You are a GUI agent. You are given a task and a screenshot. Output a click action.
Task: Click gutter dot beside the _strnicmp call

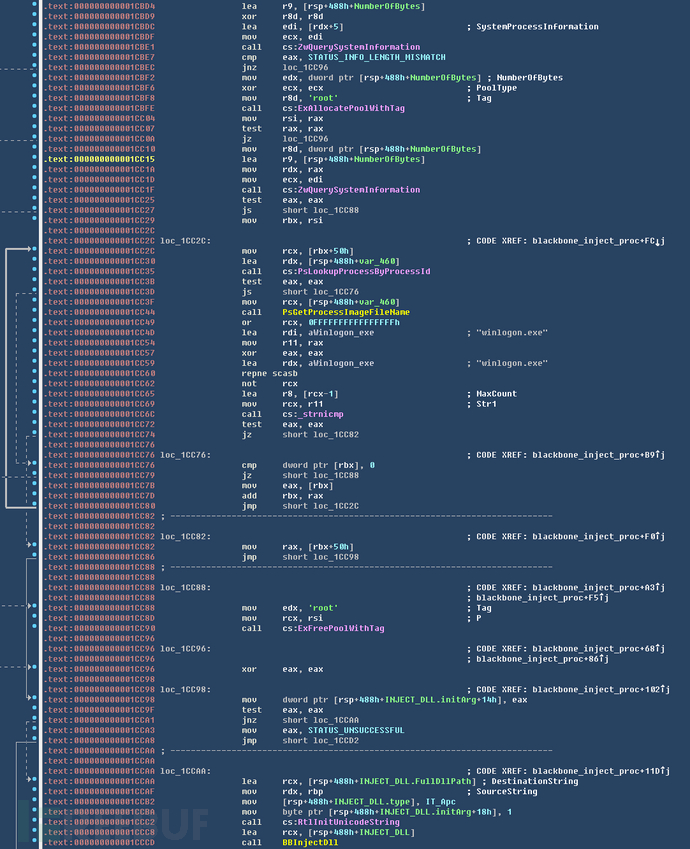[x=34, y=414]
